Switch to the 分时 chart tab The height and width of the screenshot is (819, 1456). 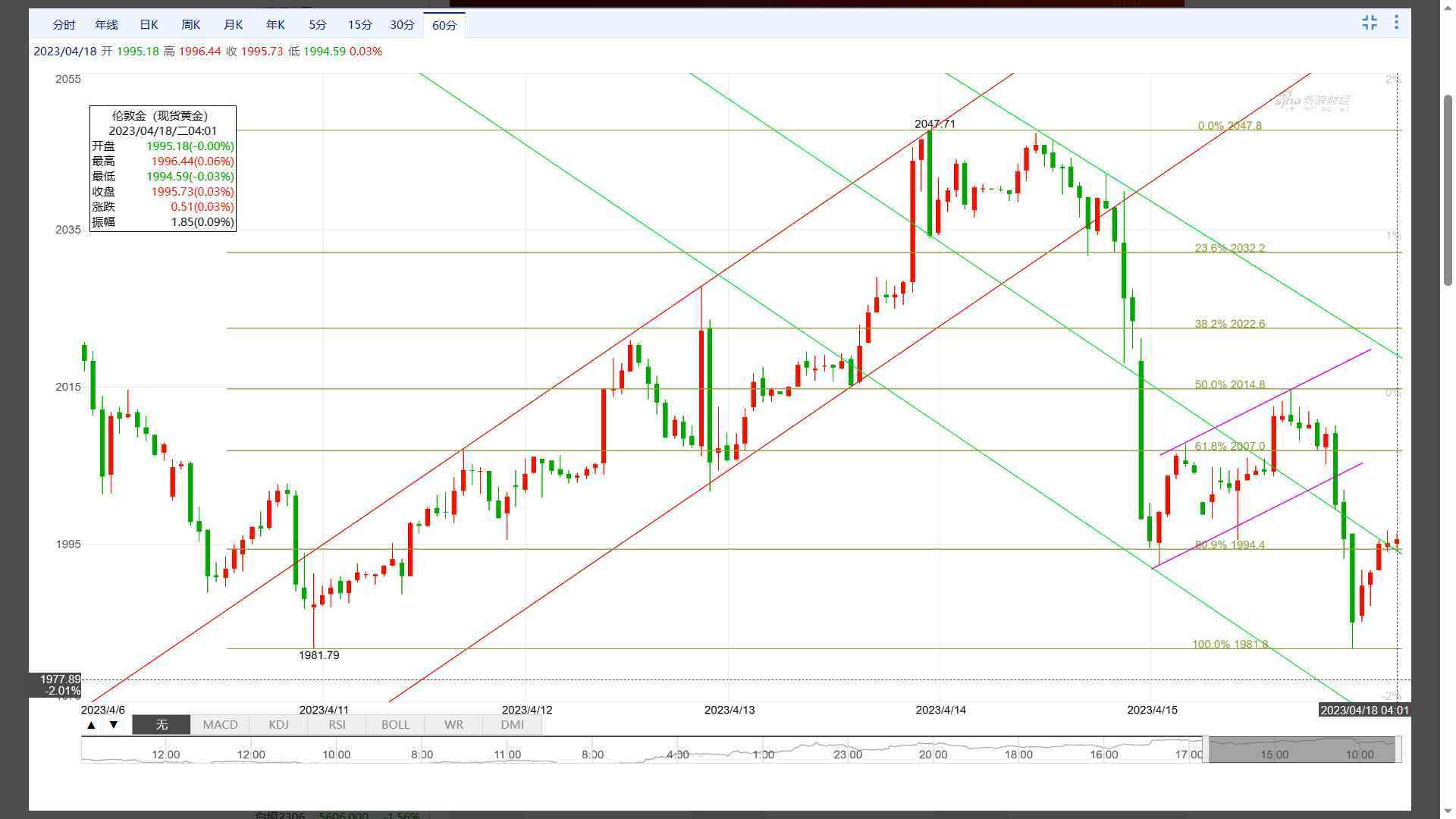pos(64,25)
